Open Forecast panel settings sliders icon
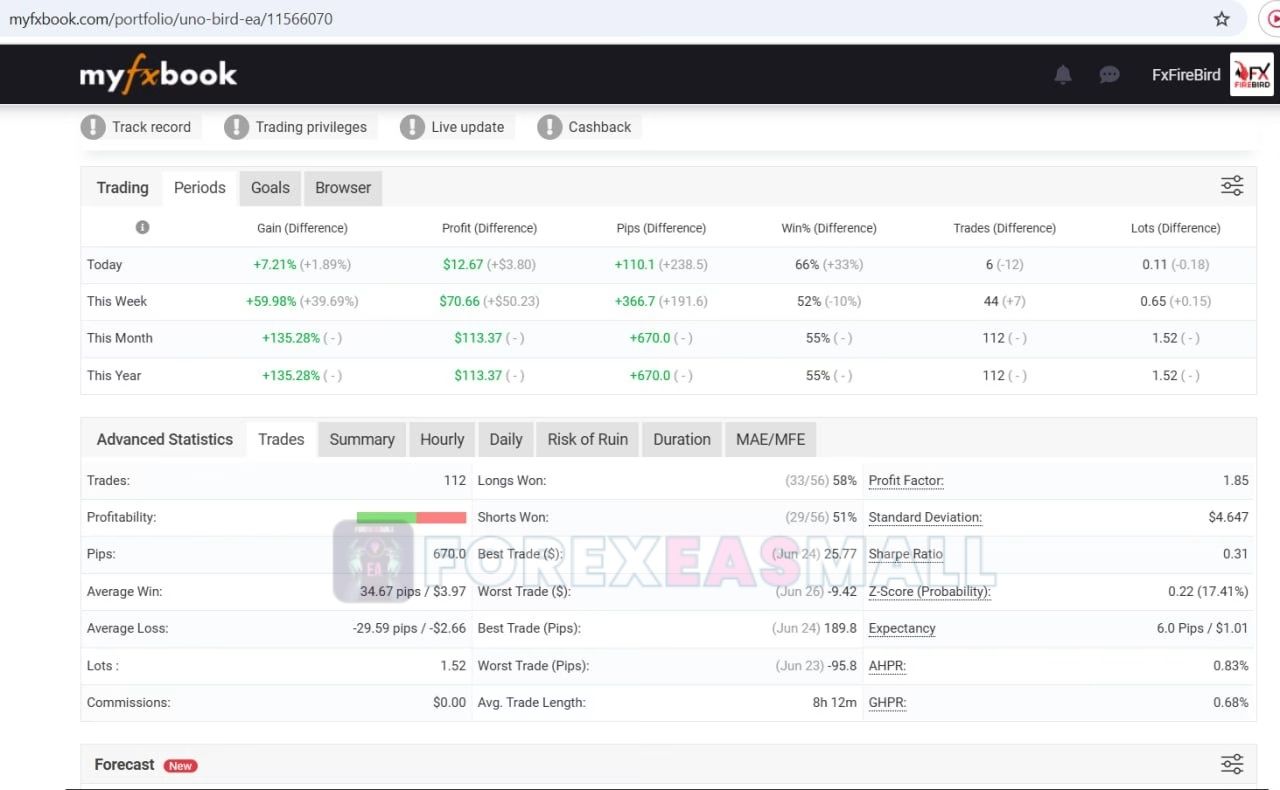The width and height of the screenshot is (1280, 790). pos(1231,764)
